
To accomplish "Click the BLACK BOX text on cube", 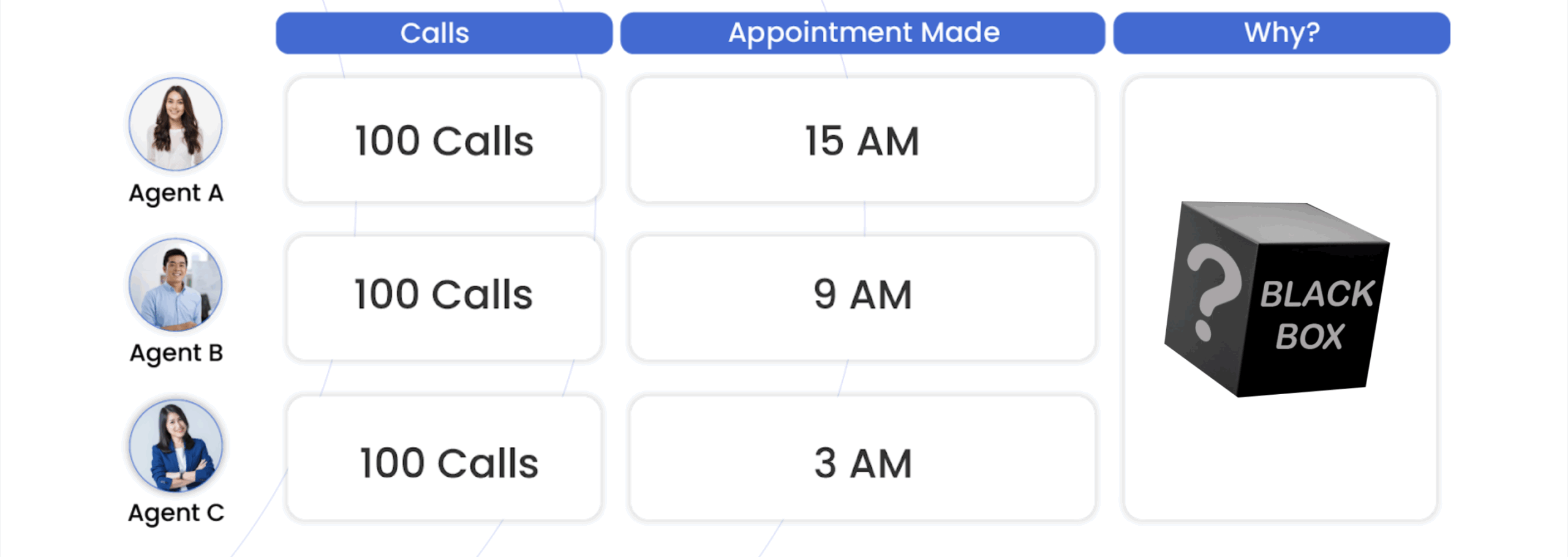I will [x=1317, y=315].
